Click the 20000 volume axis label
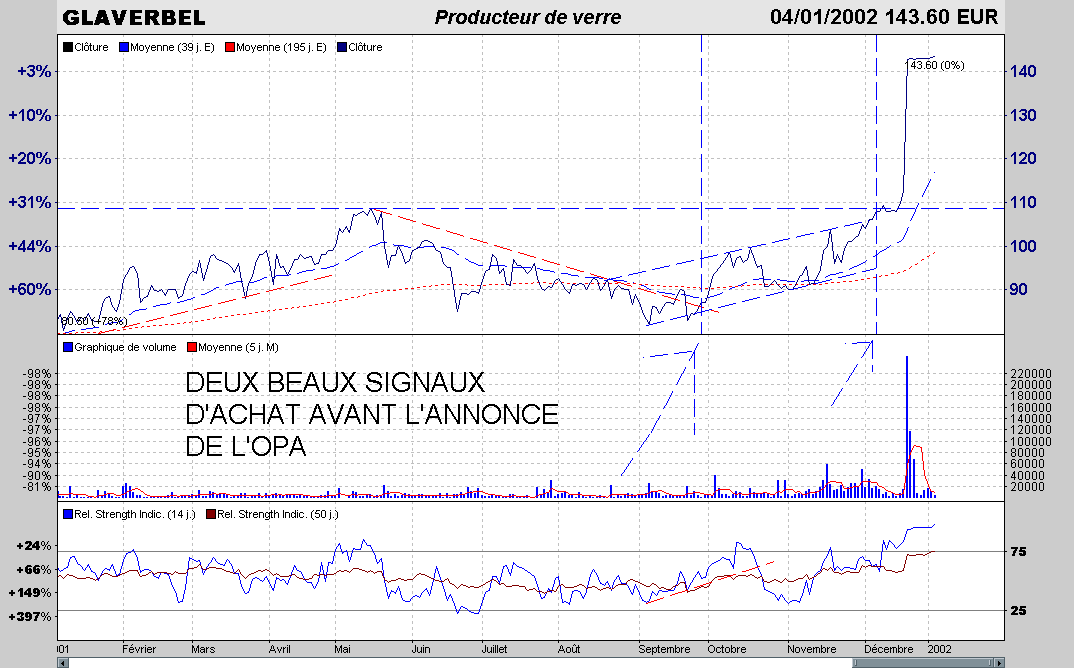 [1028, 487]
